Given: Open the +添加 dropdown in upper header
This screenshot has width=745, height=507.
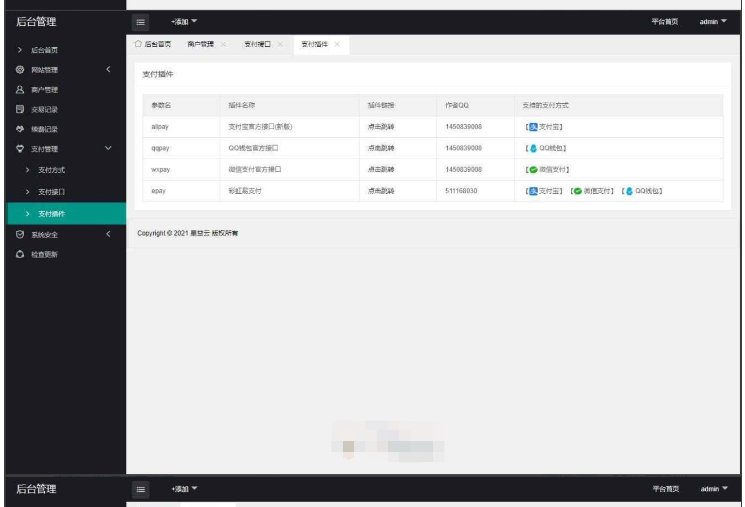Looking at the screenshot, I should [184, 21].
